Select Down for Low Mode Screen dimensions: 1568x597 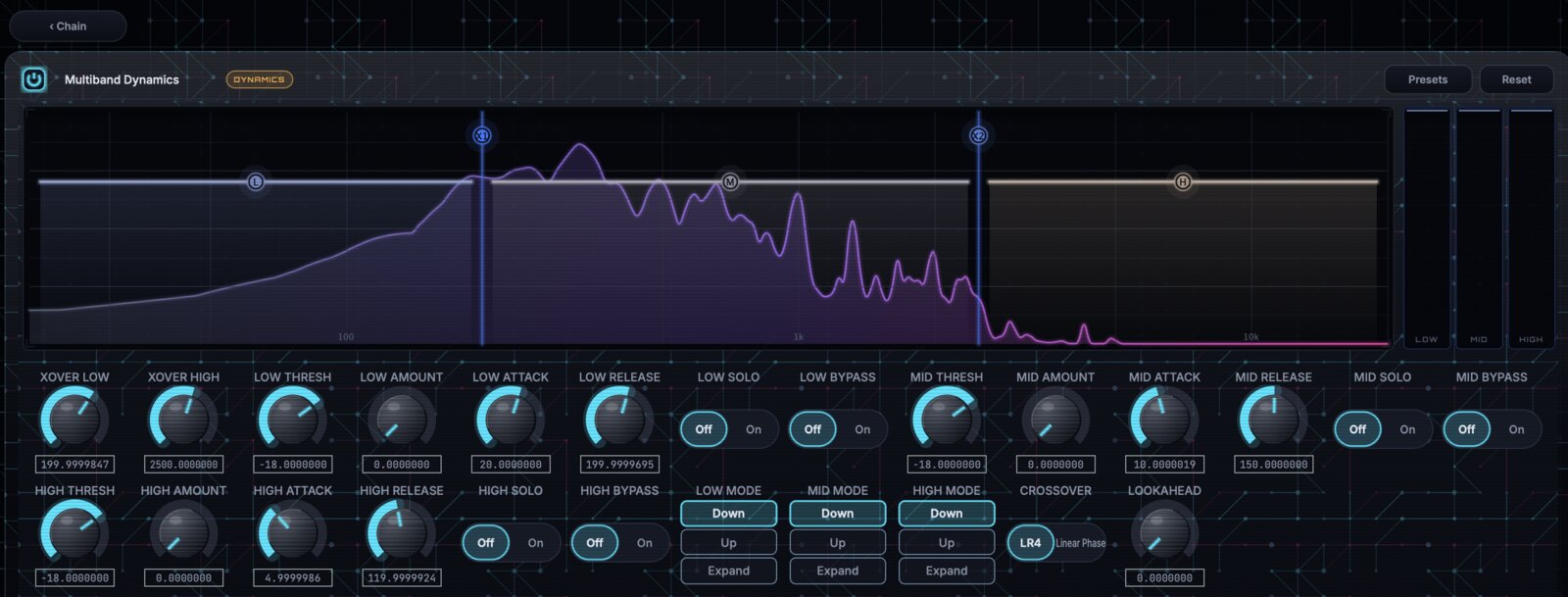(x=729, y=513)
